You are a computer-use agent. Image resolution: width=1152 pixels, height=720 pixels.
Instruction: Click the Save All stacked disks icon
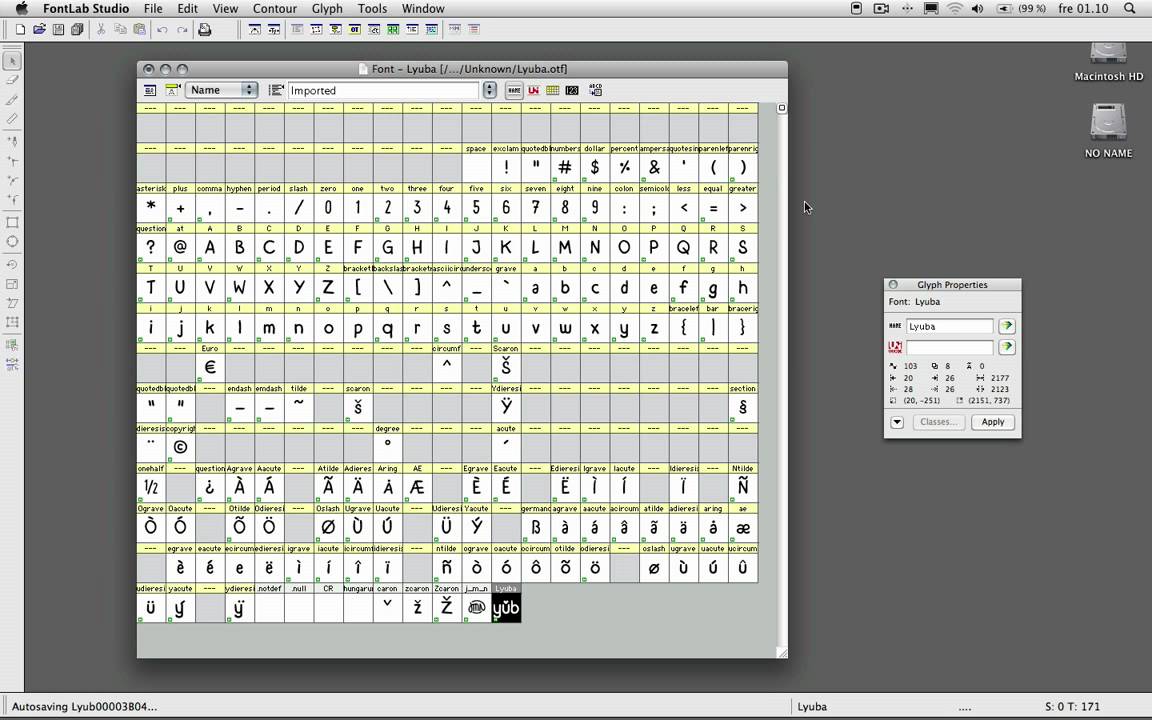pos(76,29)
